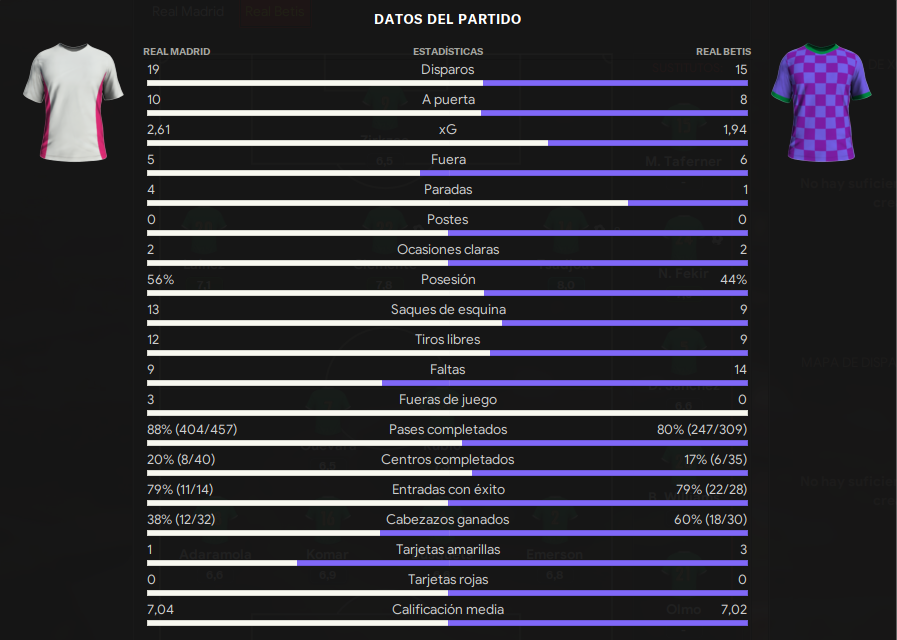
Task: Click the Fueras de juego bar
Action: coord(447,413)
